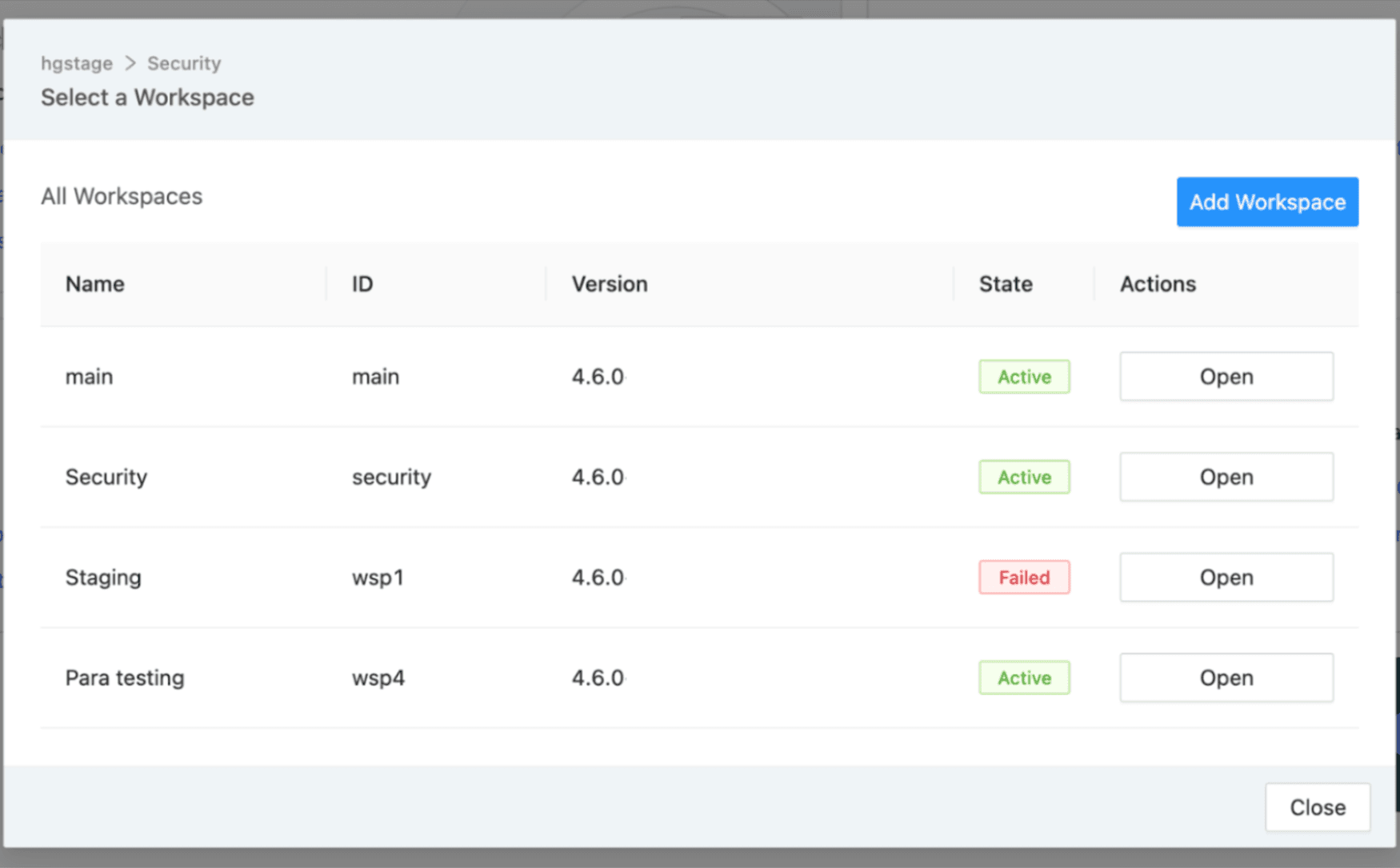The width and height of the screenshot is (1400, 868).
Task: Click the Active badge for main workspace
Action: (1024, 376)
